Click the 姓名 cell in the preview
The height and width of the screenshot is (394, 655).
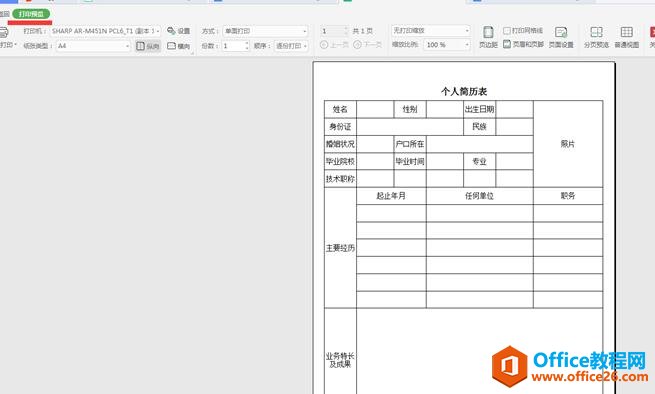click(340, 109)
